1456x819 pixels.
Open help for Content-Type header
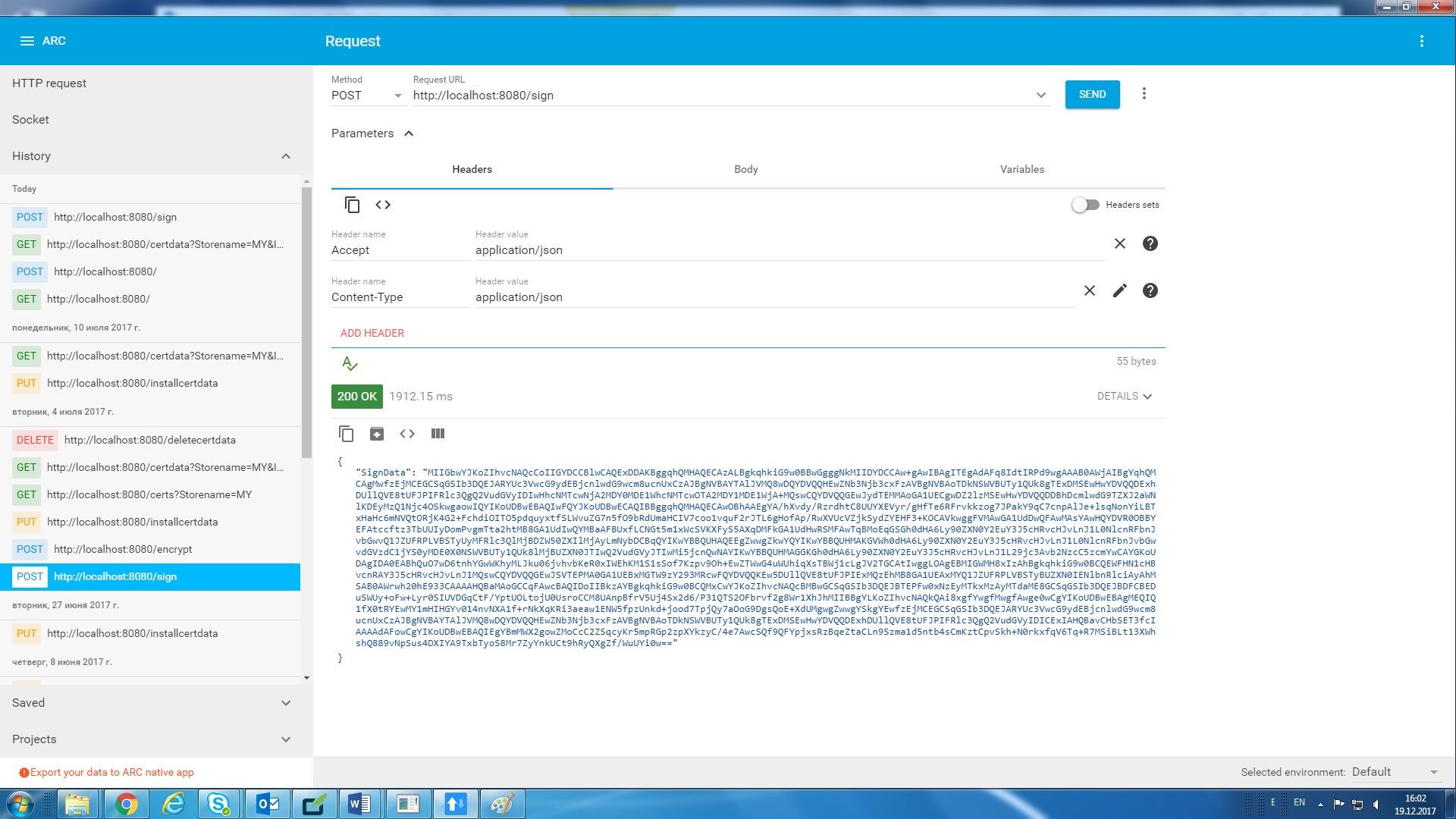coord(1150,290)
